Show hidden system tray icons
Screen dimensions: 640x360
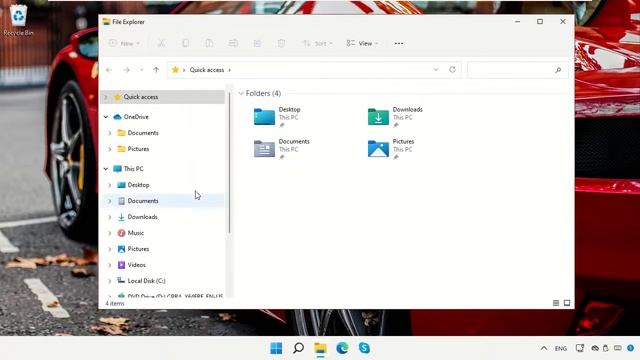coord(544,348)
